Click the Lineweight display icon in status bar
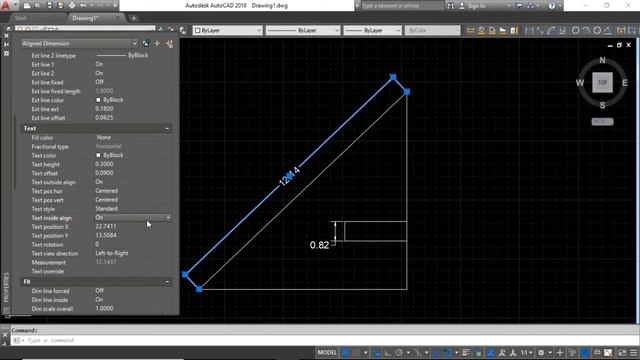640x360 pixels. coord(466,353)
